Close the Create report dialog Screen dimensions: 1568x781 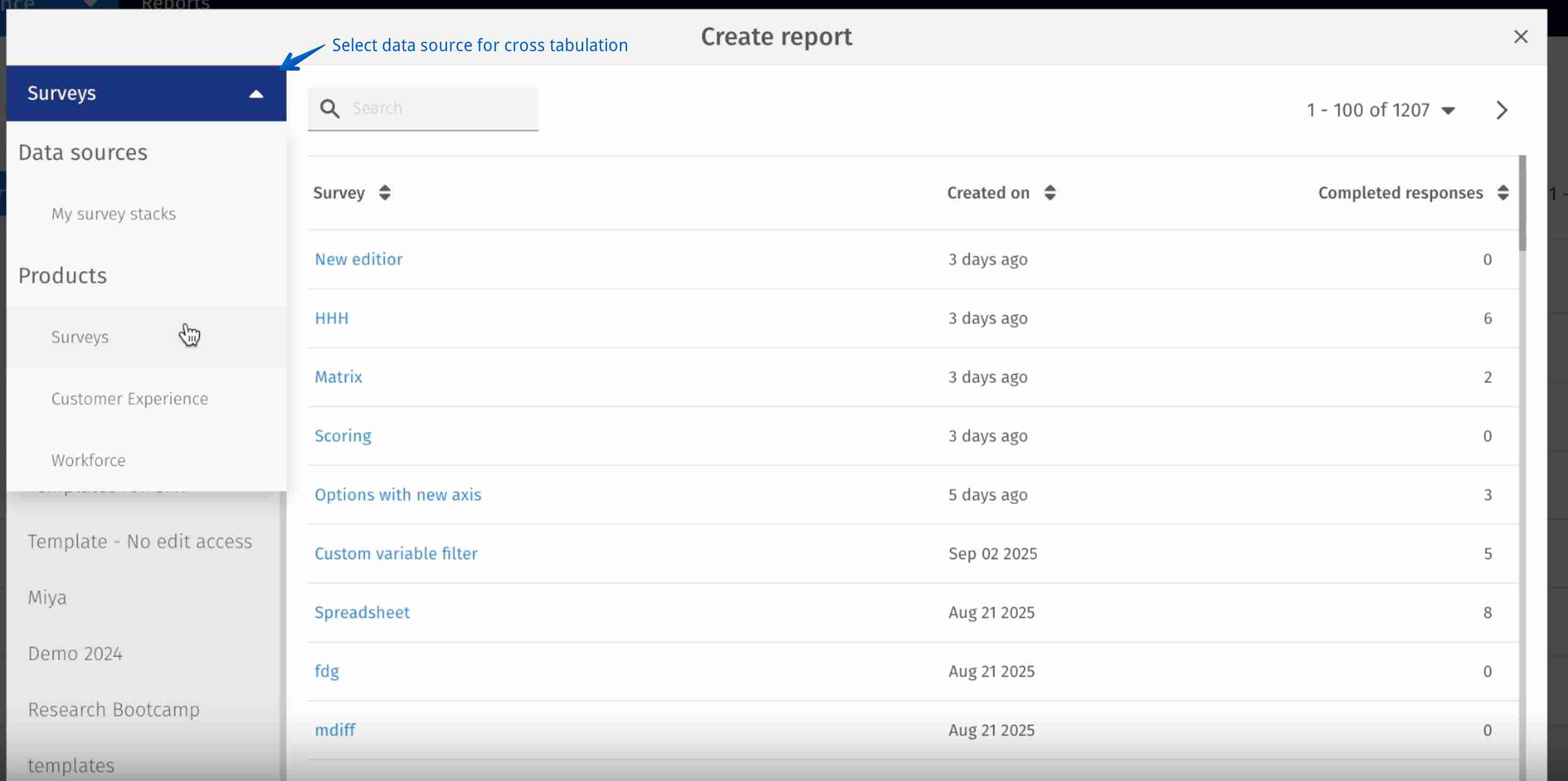click(1520, 37)
